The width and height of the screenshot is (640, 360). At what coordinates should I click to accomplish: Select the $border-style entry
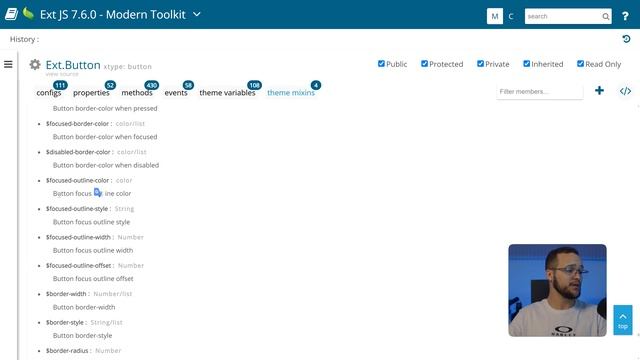pyautogui.click(x=65, y=322)
